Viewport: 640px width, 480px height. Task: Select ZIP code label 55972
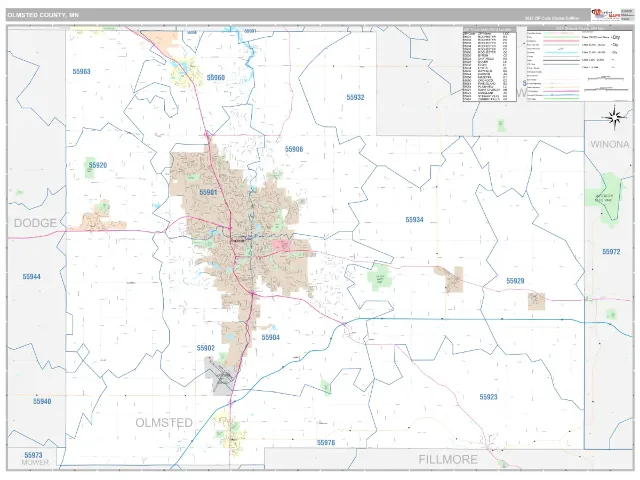611,252
